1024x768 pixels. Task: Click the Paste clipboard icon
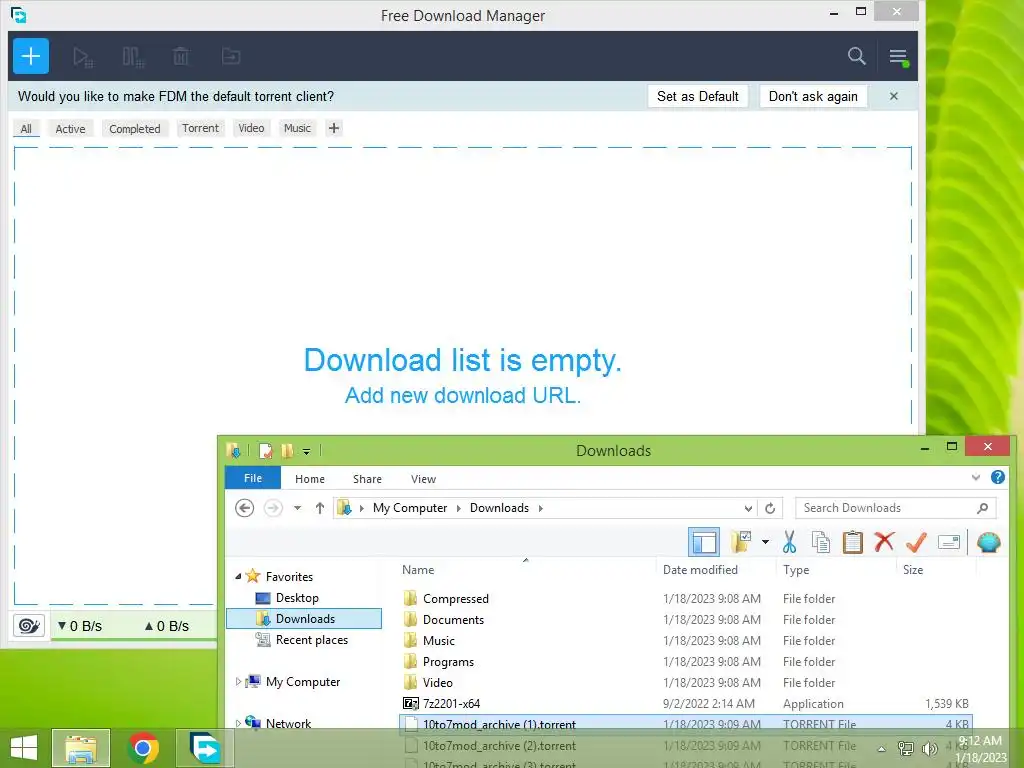click(x=852, y=542)
